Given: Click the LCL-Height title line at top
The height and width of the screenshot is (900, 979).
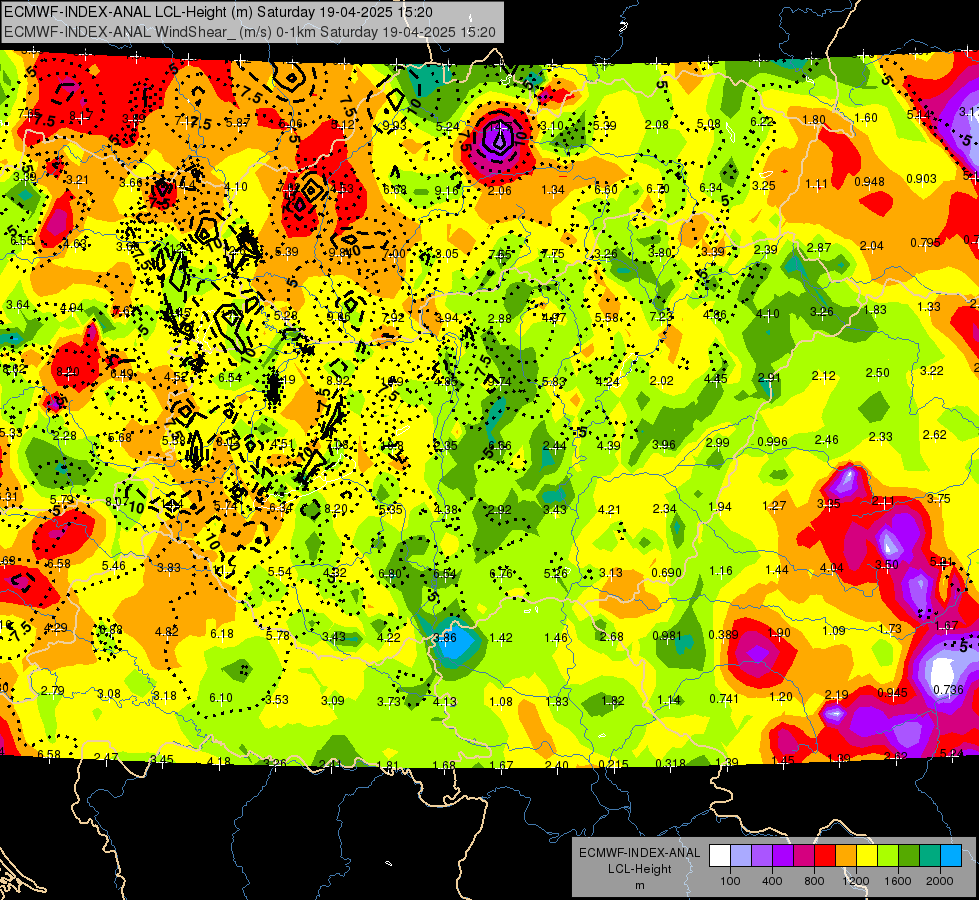Looking at the screenshot, I should pos(218,12).
